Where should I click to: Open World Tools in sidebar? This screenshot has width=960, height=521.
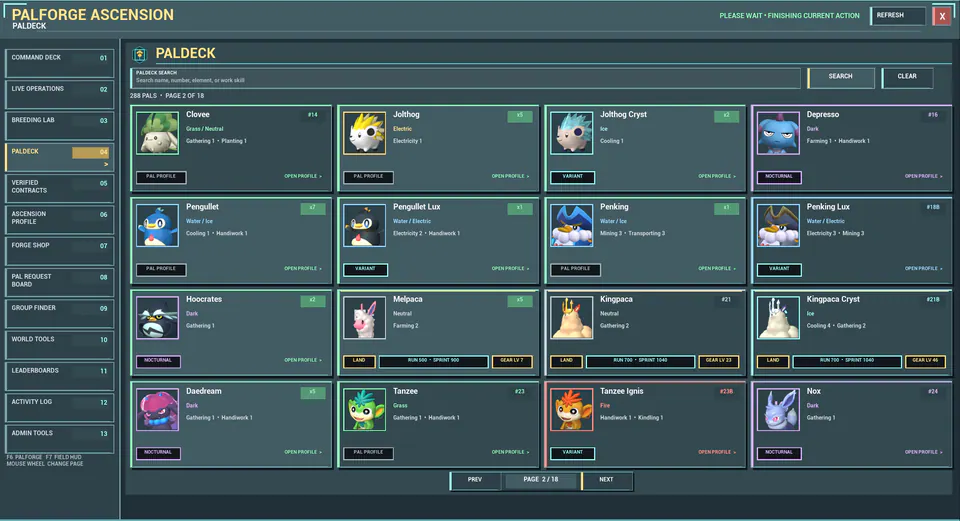coord(59,344)
